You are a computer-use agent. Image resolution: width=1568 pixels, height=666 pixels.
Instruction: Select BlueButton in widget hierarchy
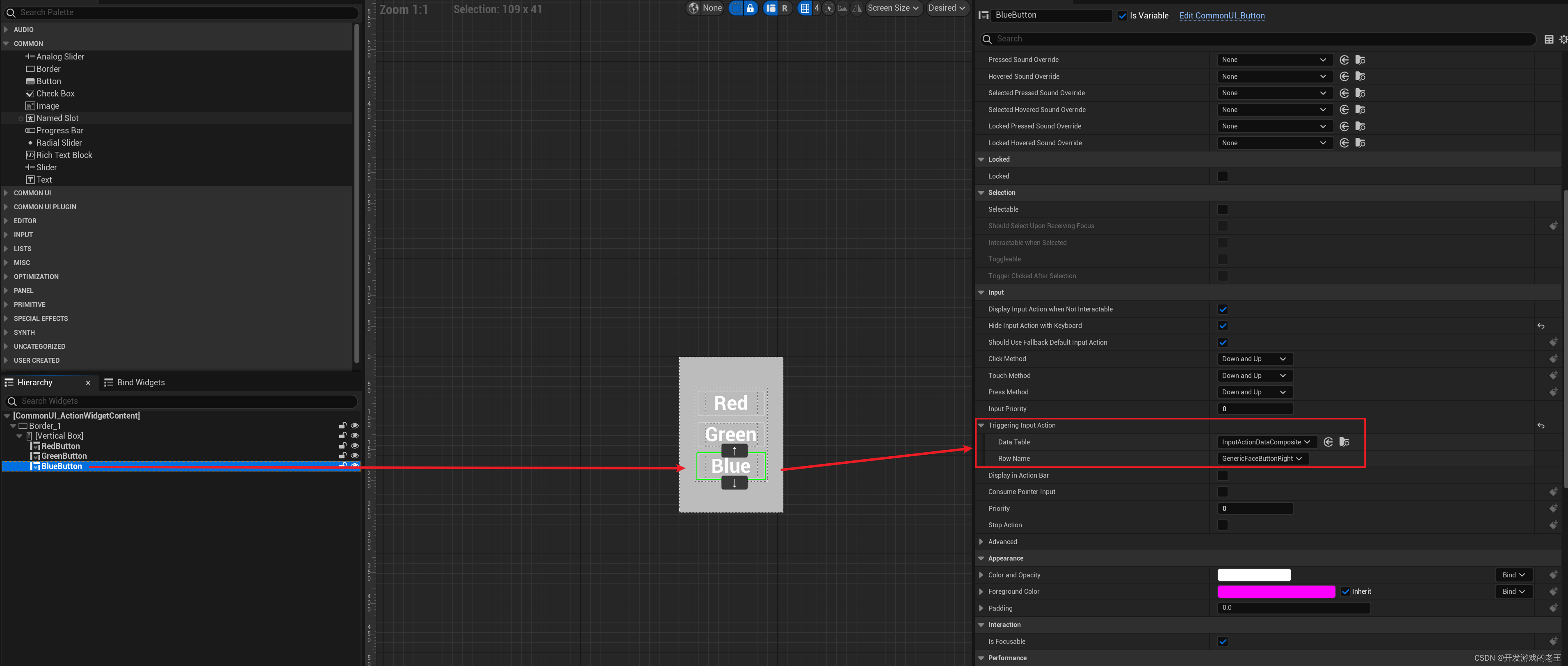click(62, 466)
